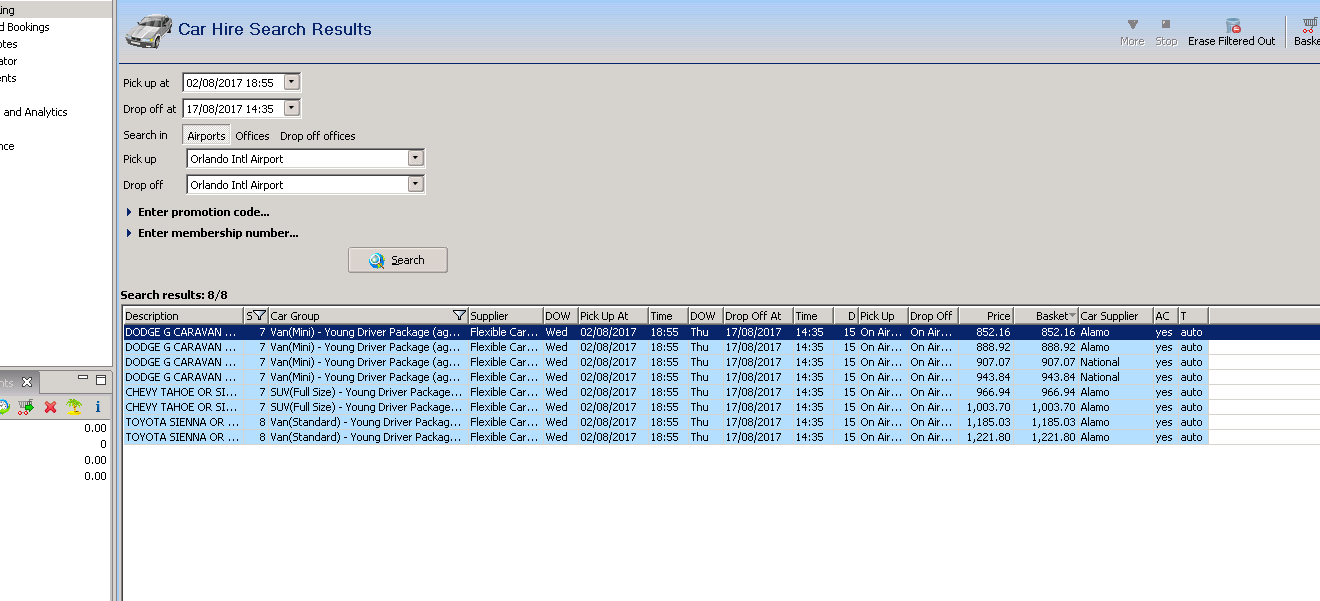Expand Enter promotion code section
1320x601 pixels.
point(198,212)
